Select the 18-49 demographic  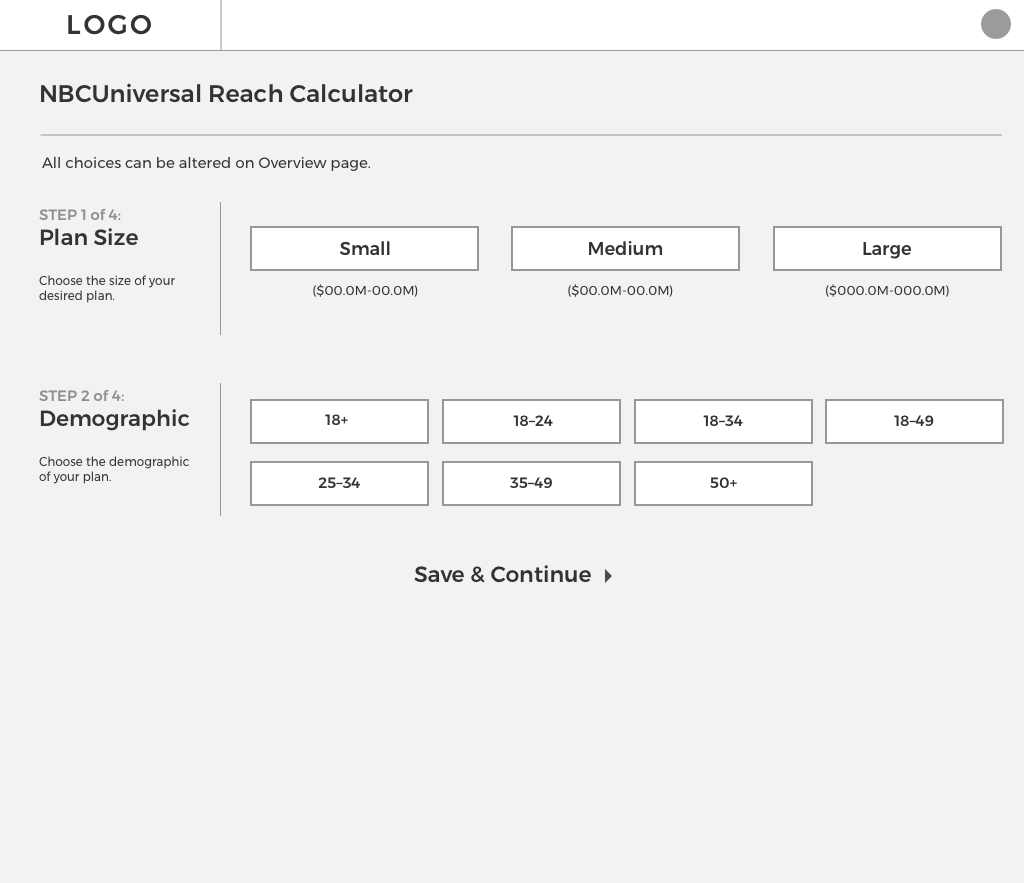pos(914,421)
